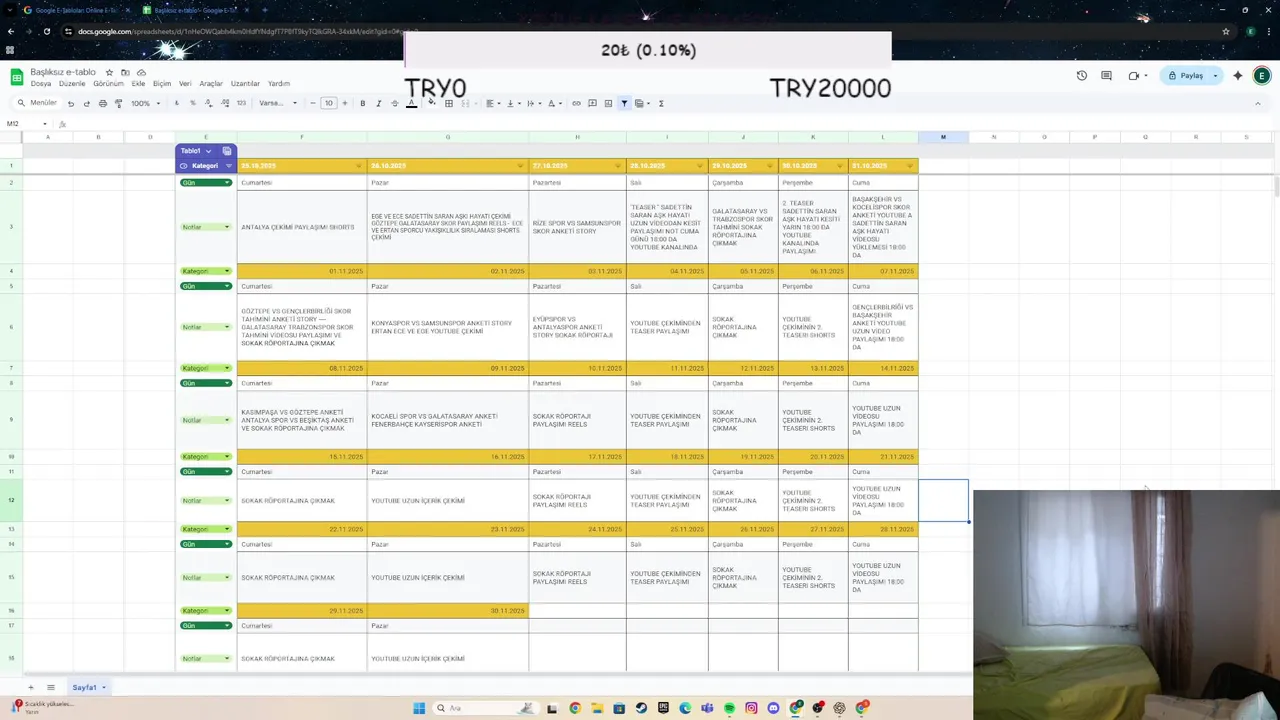Open version history clock icon
Screen dimensions: 1280x720
pyautogui.click(x=1081, y=76)
